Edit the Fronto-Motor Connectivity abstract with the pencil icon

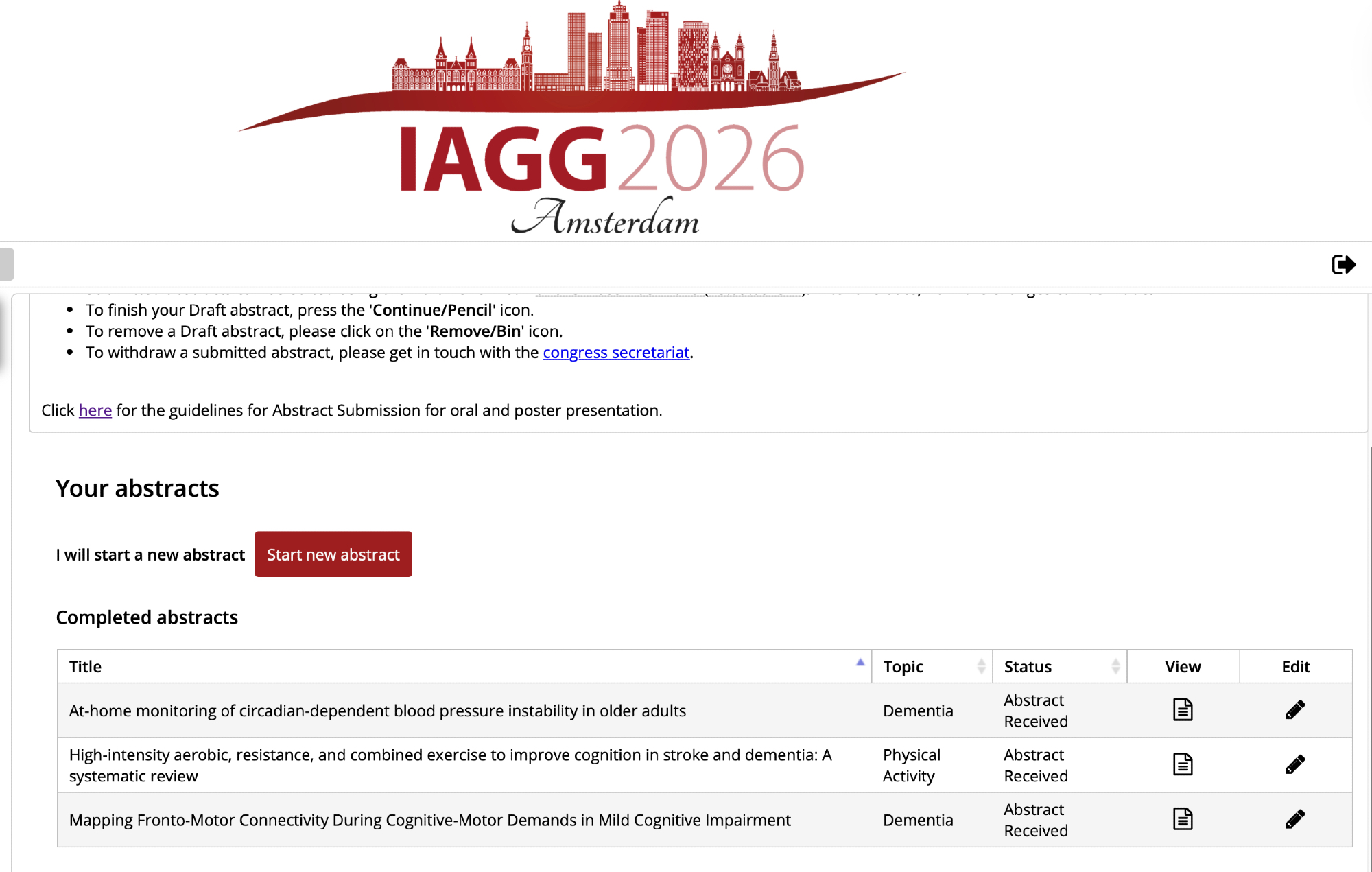pos(1294,818)
